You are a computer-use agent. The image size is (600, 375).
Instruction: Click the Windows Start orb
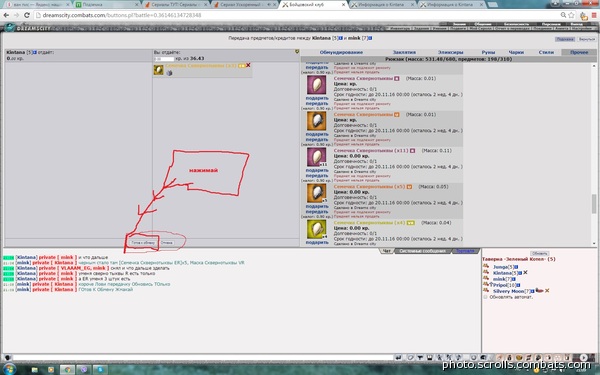pos(8,369)
